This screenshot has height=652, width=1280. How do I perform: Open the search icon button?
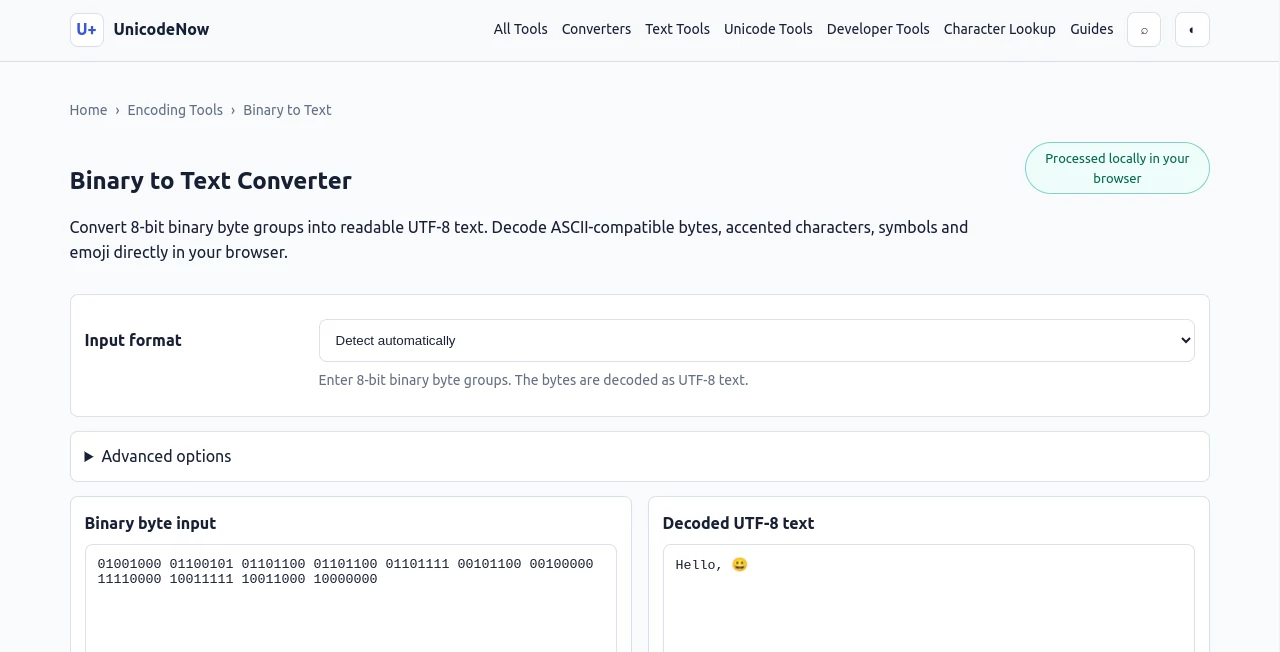click(x=1144, y=30)
